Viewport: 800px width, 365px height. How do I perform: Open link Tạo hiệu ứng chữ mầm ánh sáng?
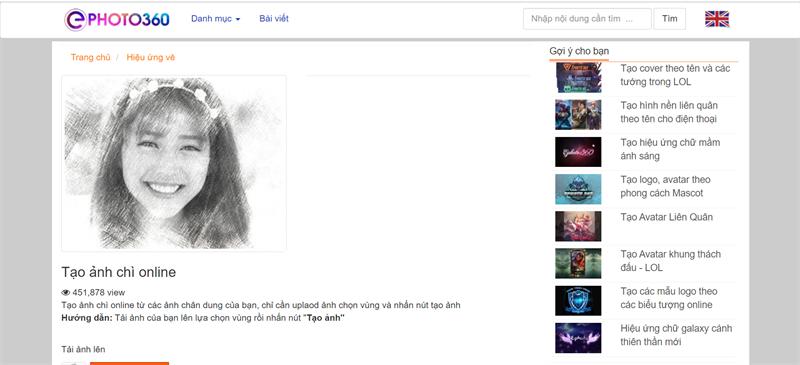670,149
